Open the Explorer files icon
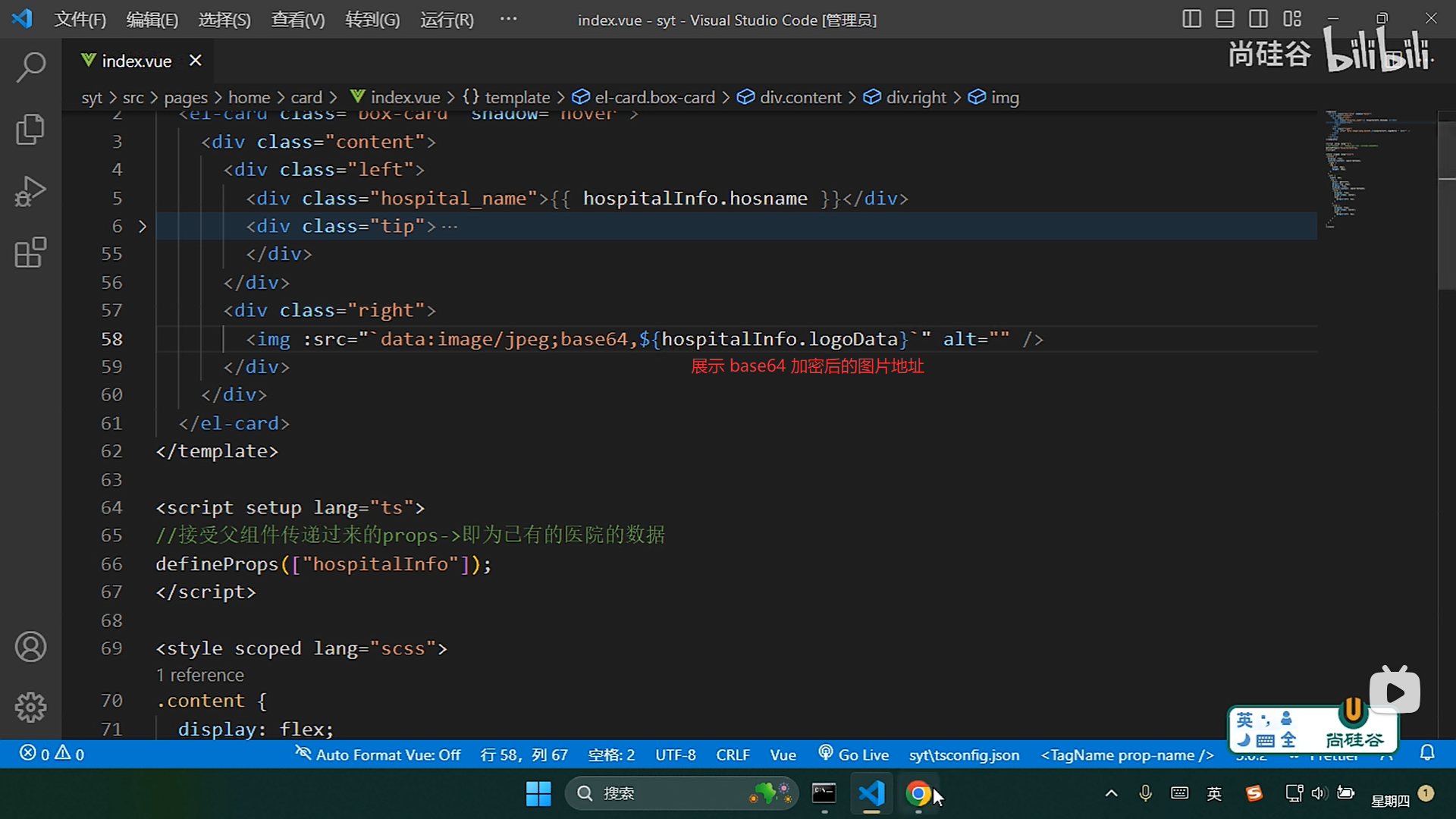1456x819 pixels. [x=30, y=129]
